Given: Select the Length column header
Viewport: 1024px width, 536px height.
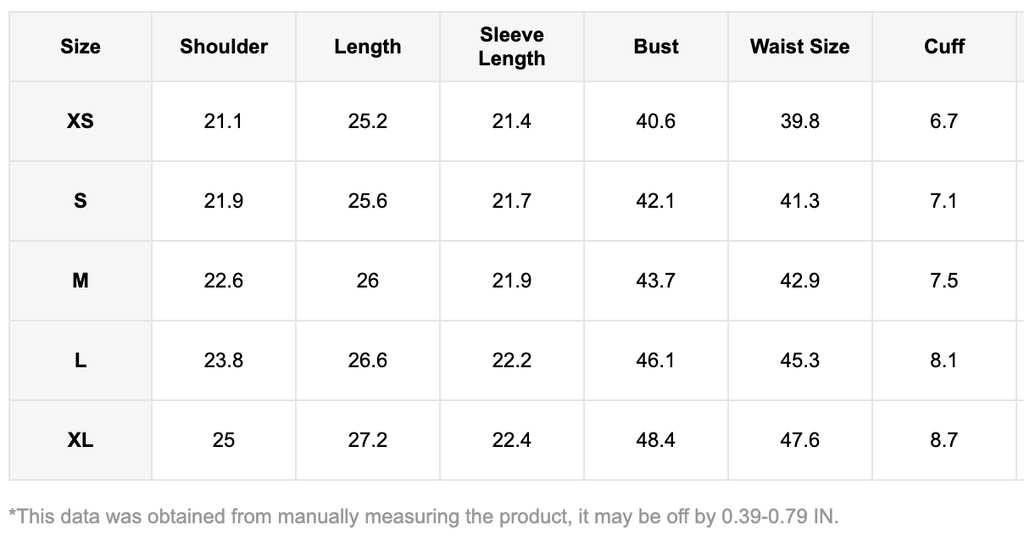Looking at the screenshot, I should 367,47.
